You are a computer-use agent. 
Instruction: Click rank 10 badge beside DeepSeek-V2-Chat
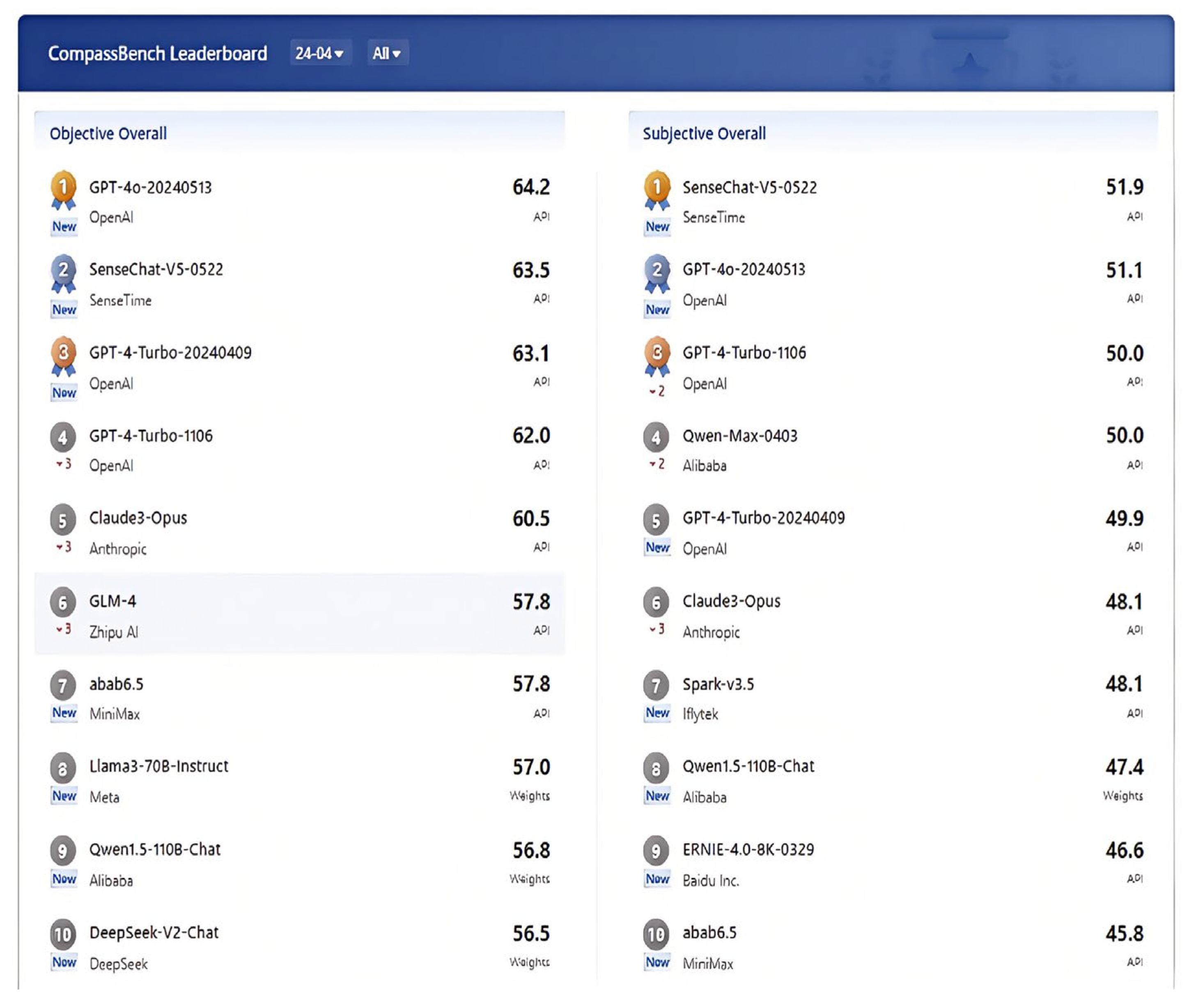click(63, 934)
